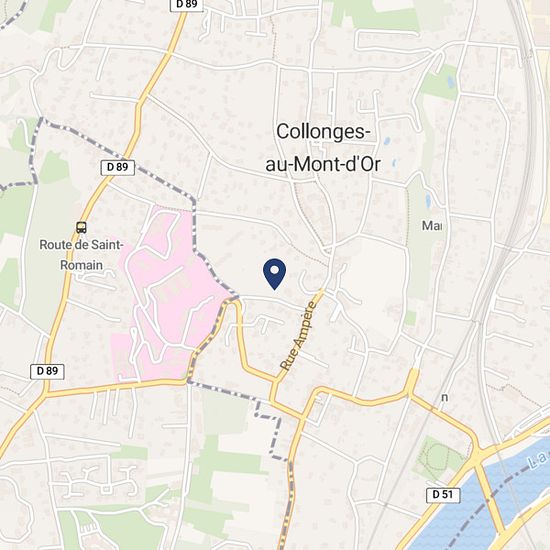Click the D 89 shield above the road junction
Image resolution: width=550 pixels, height=550 pixels.
47,371
